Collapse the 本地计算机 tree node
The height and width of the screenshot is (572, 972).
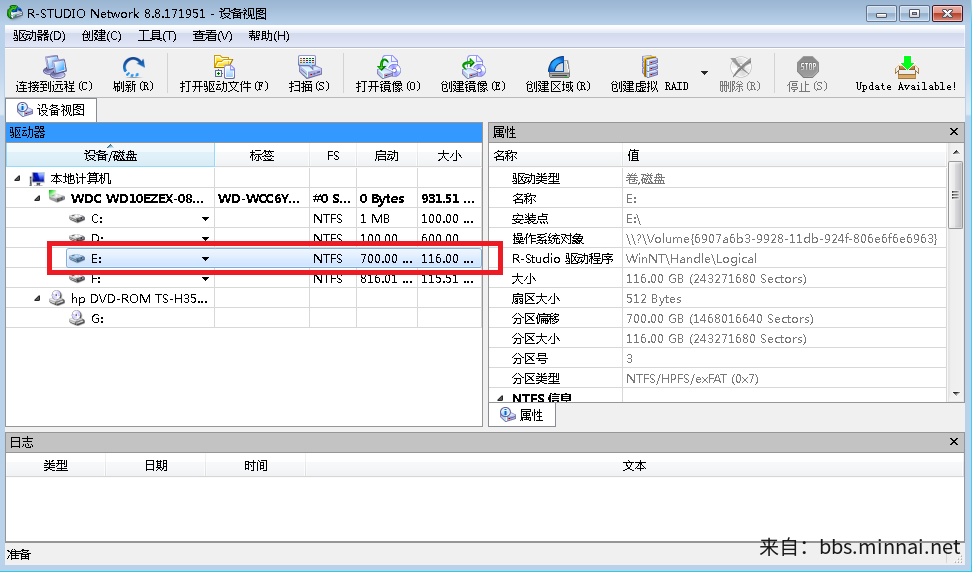pyautogui.click(x=18, y=179)
